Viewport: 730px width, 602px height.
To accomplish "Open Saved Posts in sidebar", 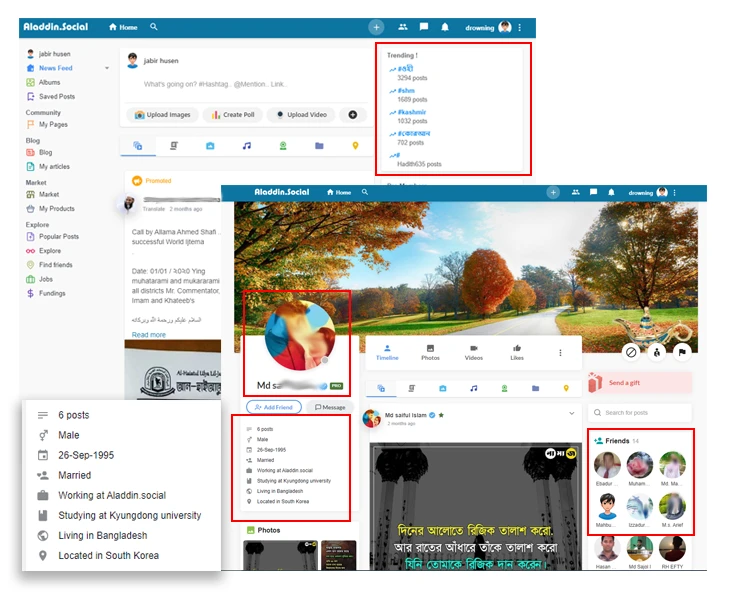I will click(51, 96).
